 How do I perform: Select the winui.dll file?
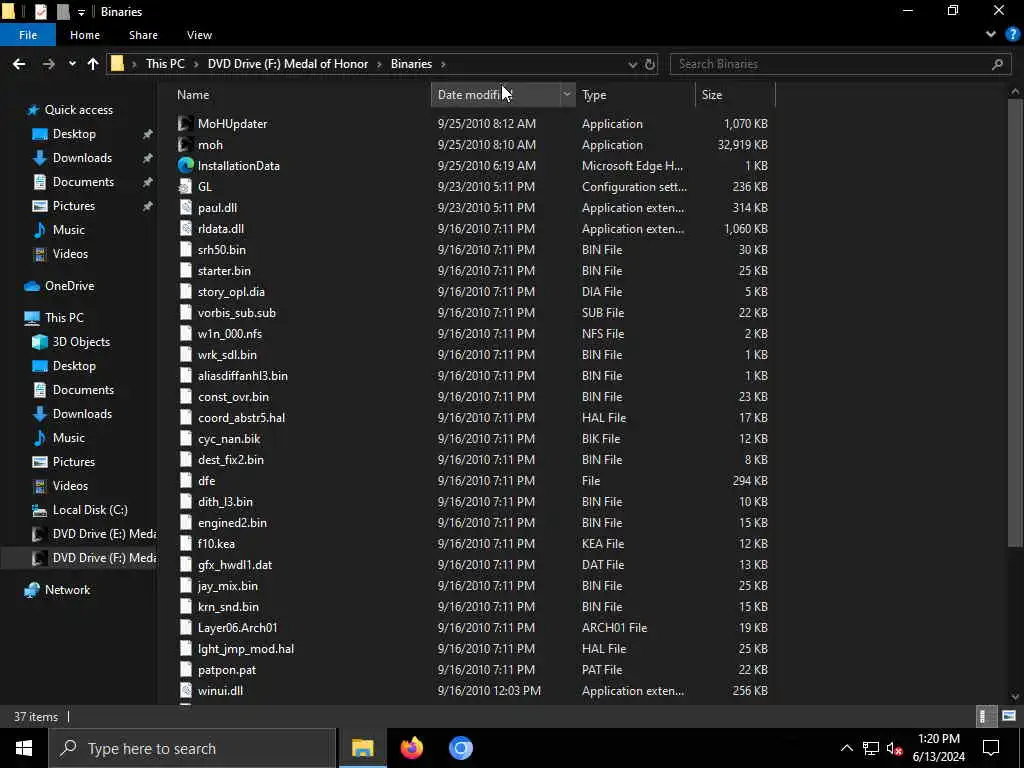tap(220, 691)
